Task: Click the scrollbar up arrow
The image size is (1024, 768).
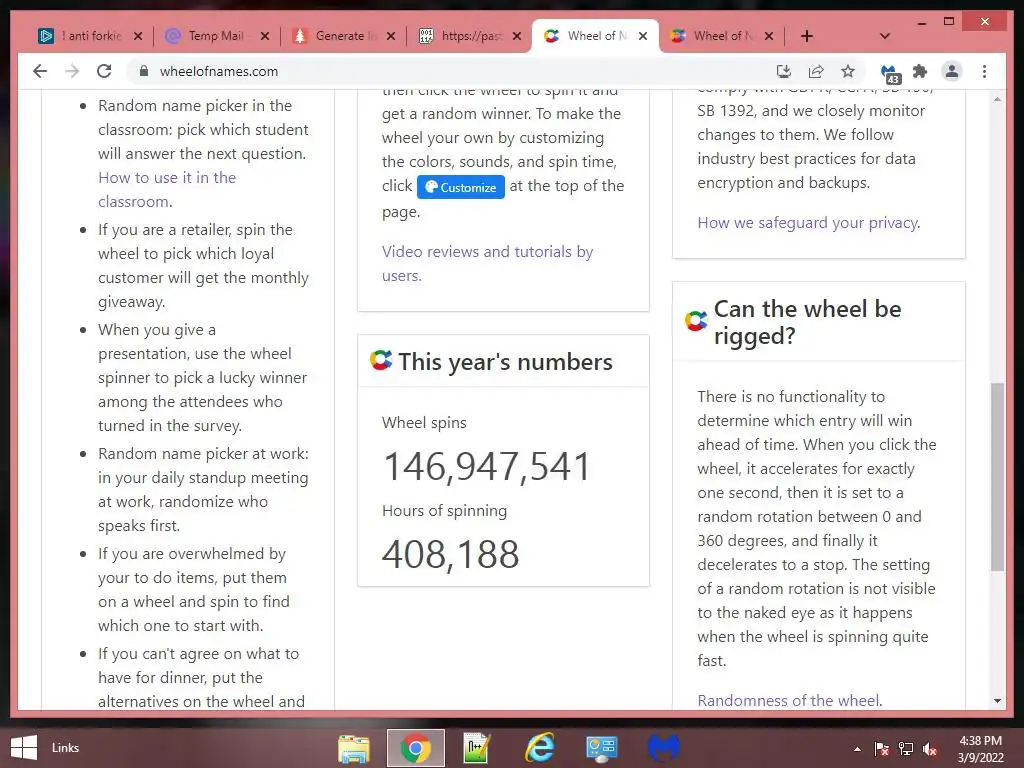Action: click(x=997, y=99)
